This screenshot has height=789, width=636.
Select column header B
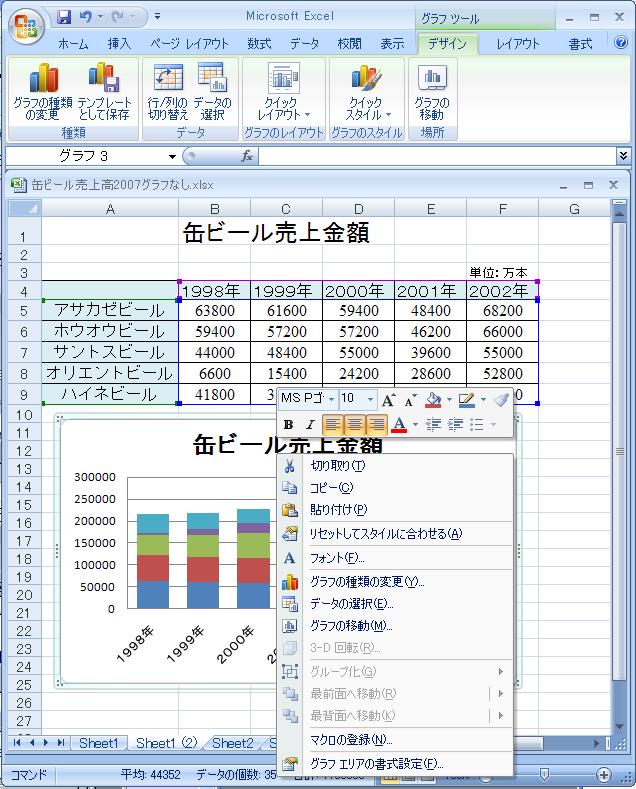(214, 209)
